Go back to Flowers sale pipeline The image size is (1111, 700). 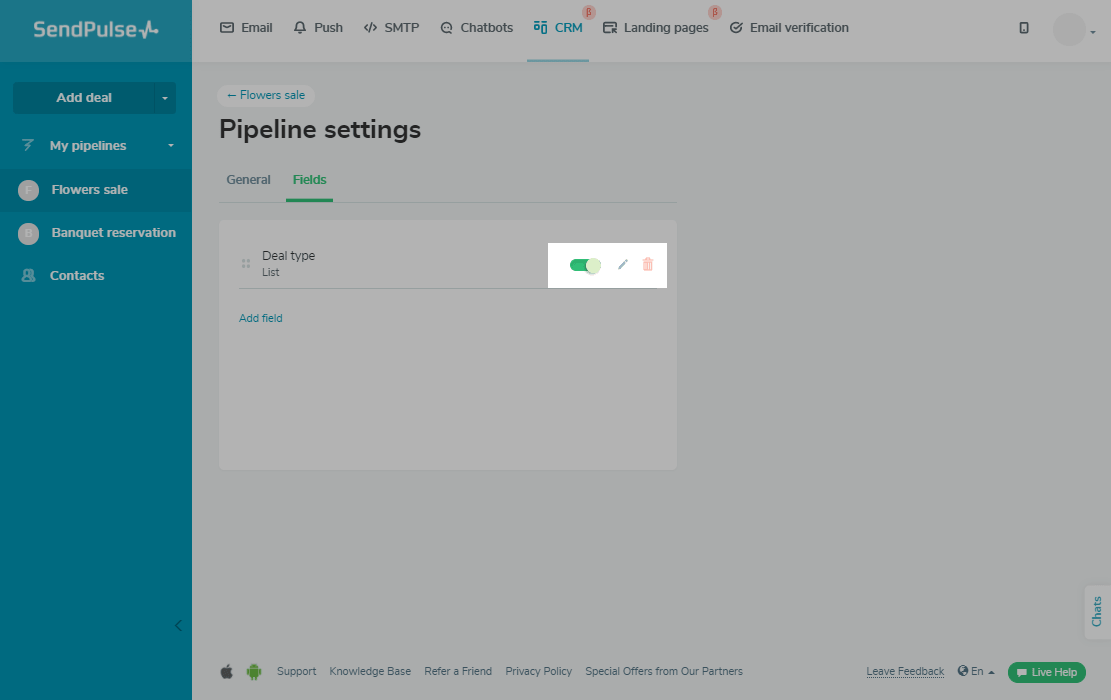[x=266, y=95]
